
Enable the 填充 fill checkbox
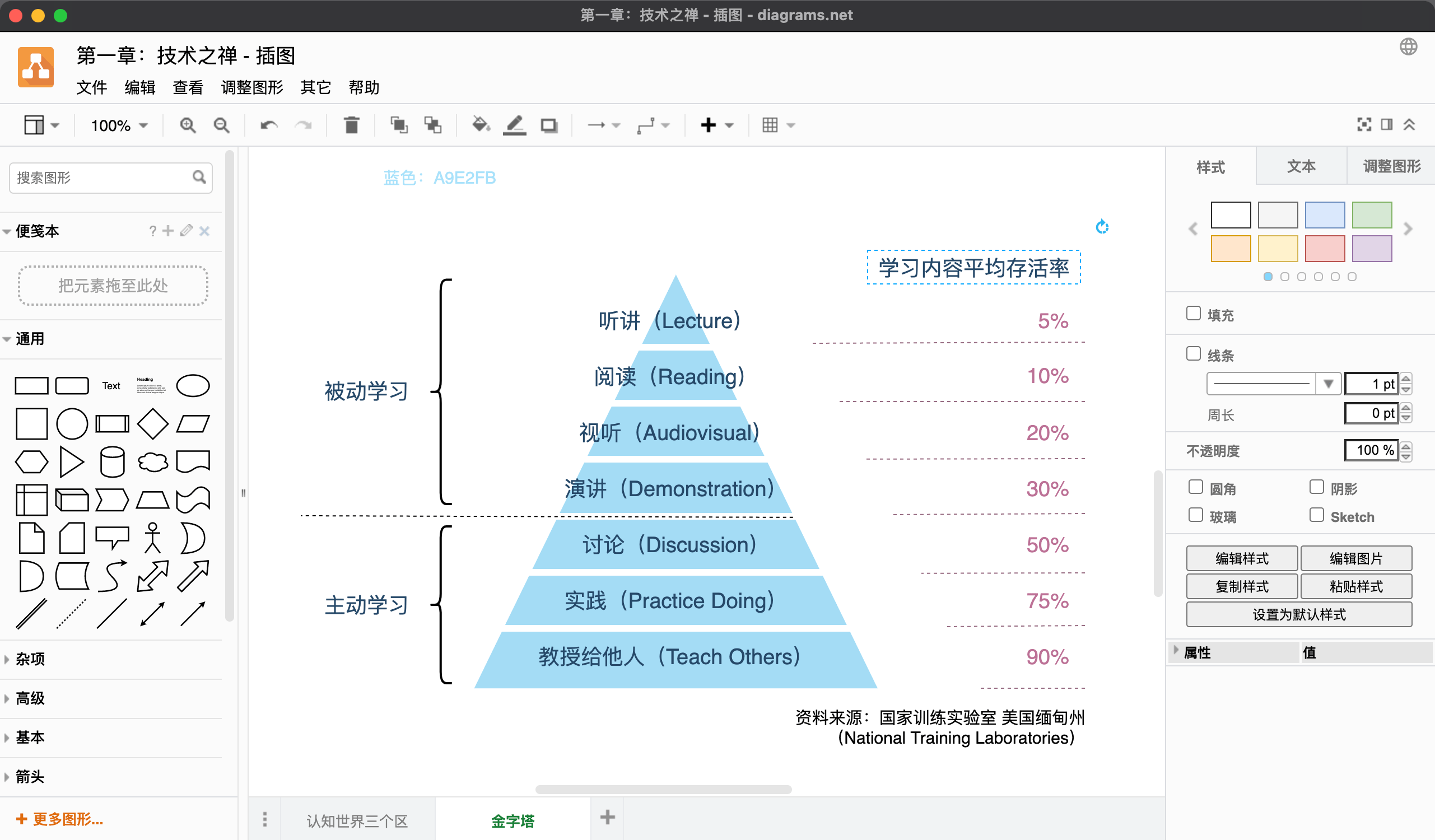coord(1194,314)
